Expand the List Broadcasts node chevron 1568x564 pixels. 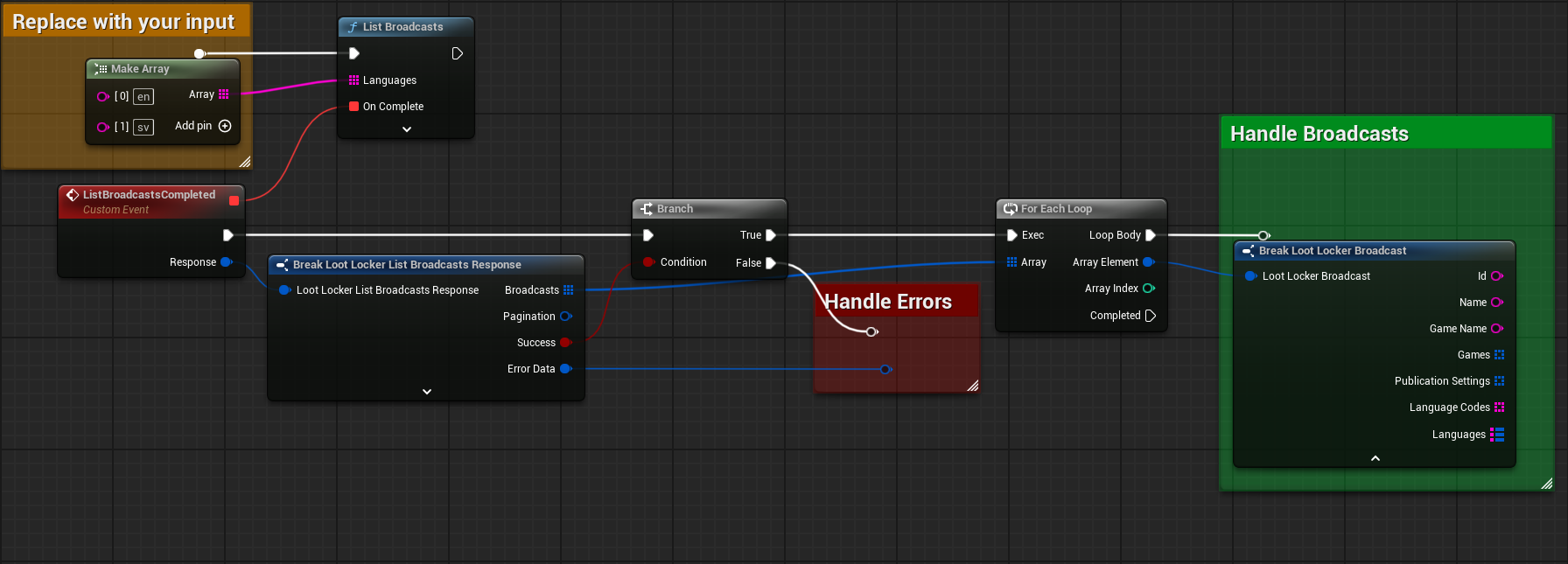point(407,129)
